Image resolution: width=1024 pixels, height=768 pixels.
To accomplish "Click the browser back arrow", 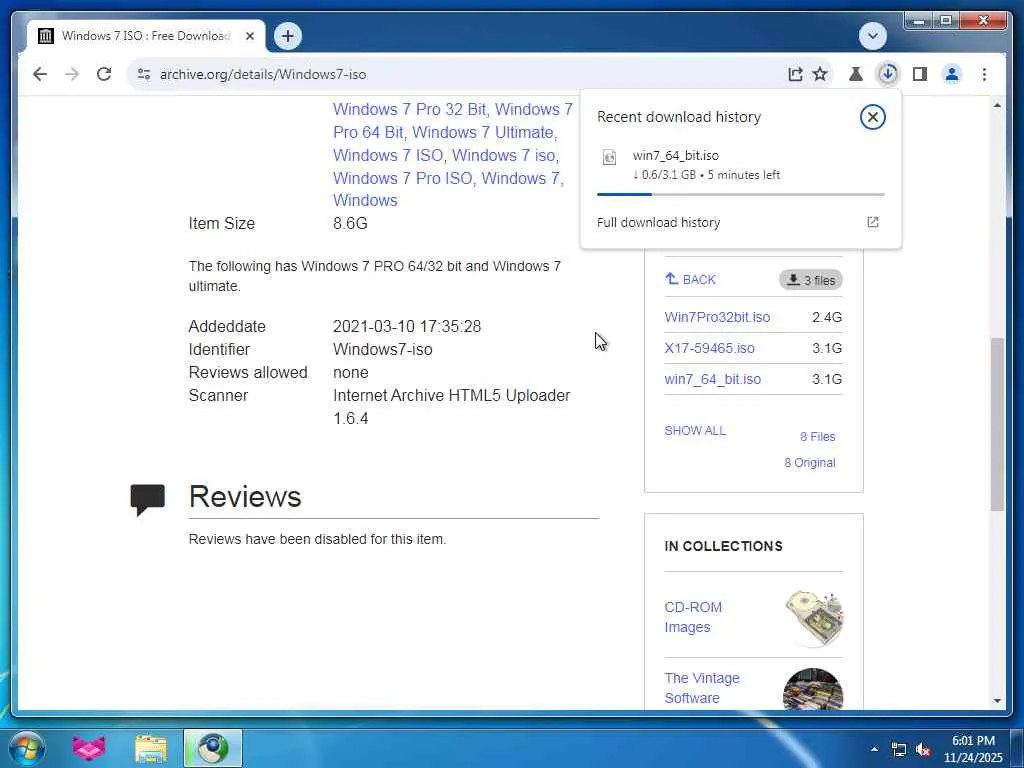I will point(40,74).
